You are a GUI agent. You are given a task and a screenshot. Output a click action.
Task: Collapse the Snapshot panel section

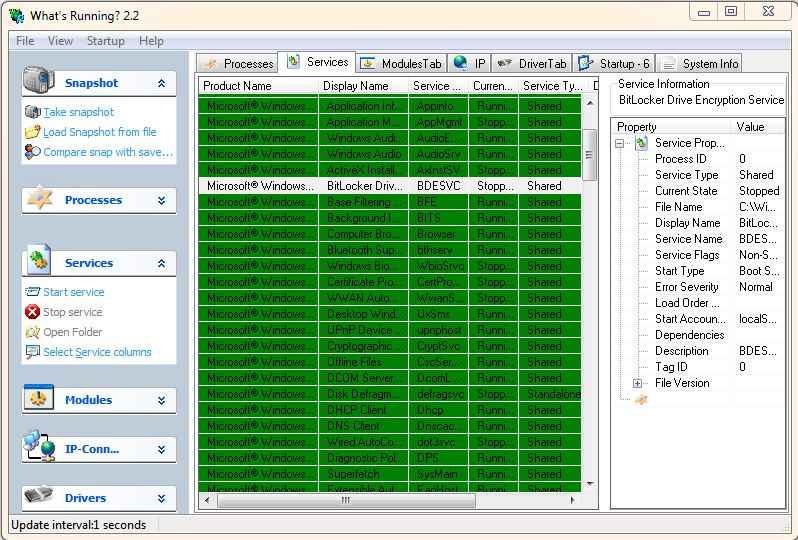161,84
